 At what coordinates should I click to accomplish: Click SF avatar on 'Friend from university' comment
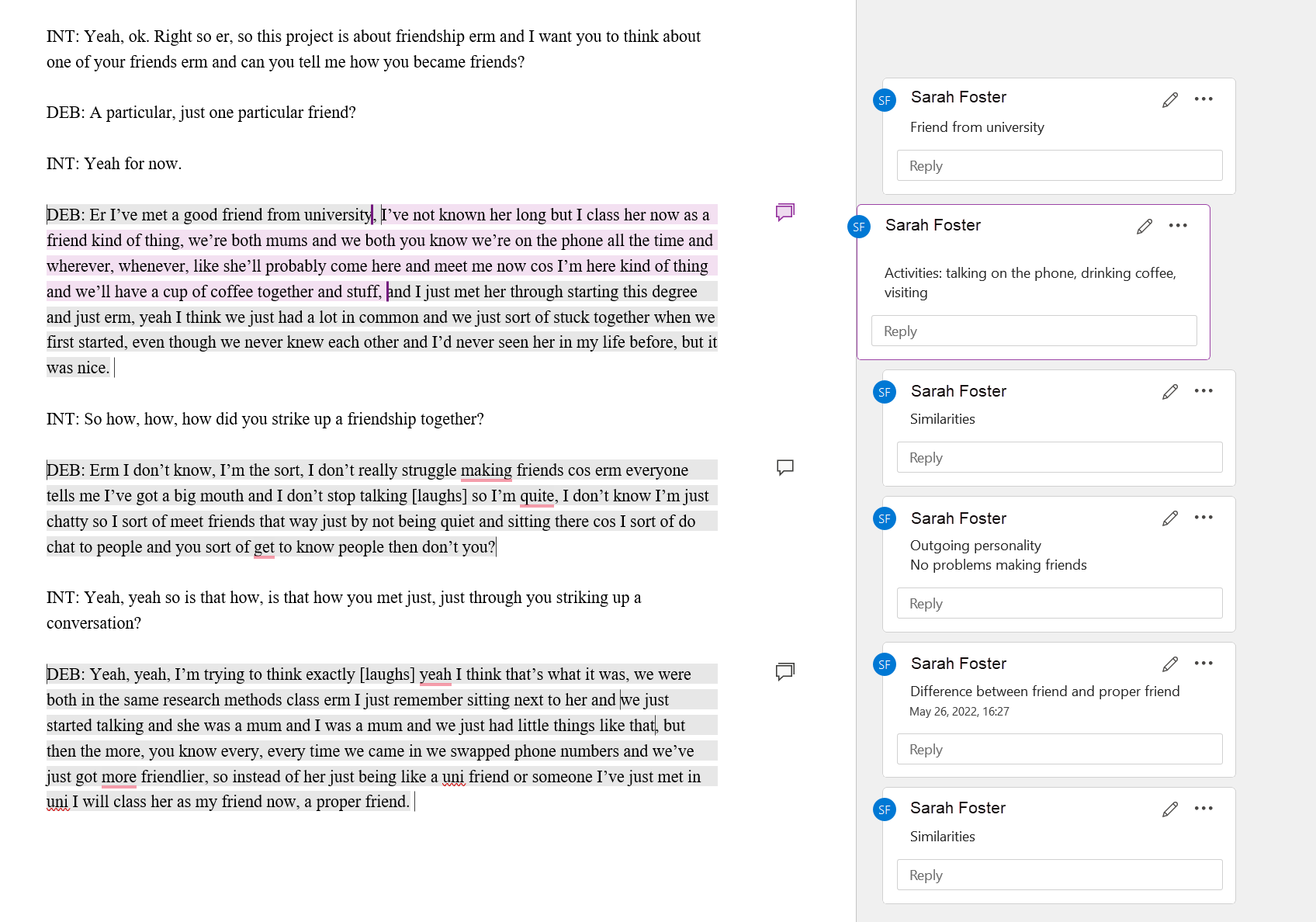tap(885, 100)
